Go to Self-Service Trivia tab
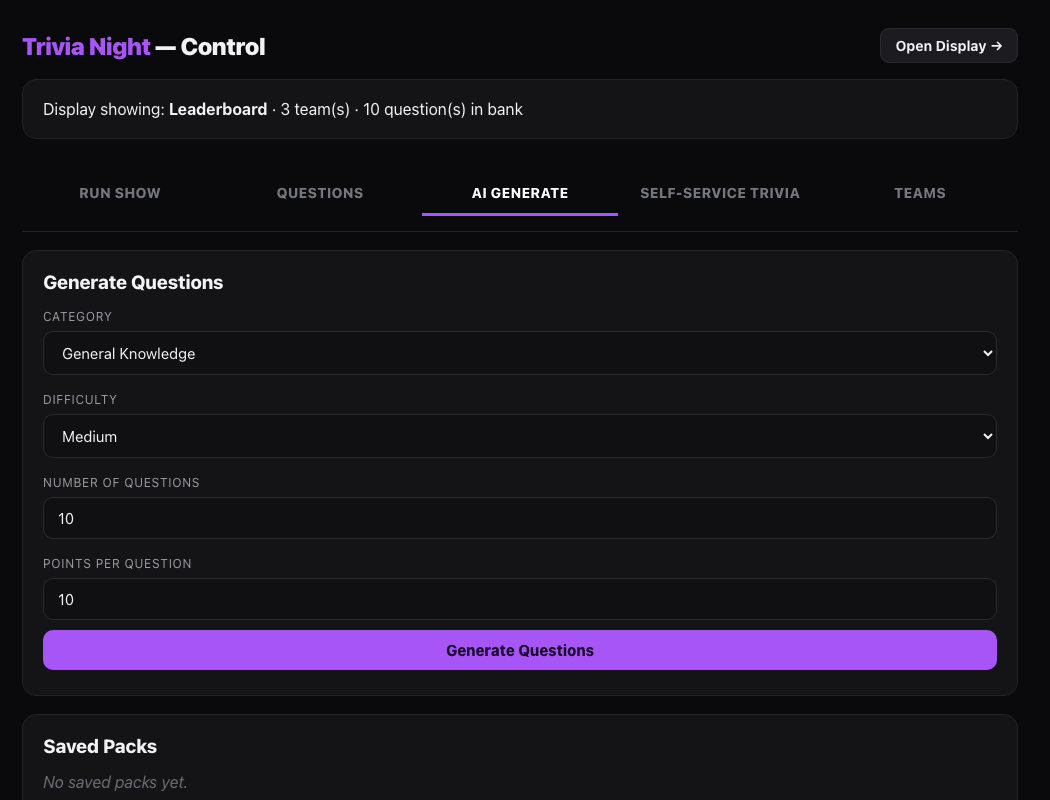 [x=720, y=193]
